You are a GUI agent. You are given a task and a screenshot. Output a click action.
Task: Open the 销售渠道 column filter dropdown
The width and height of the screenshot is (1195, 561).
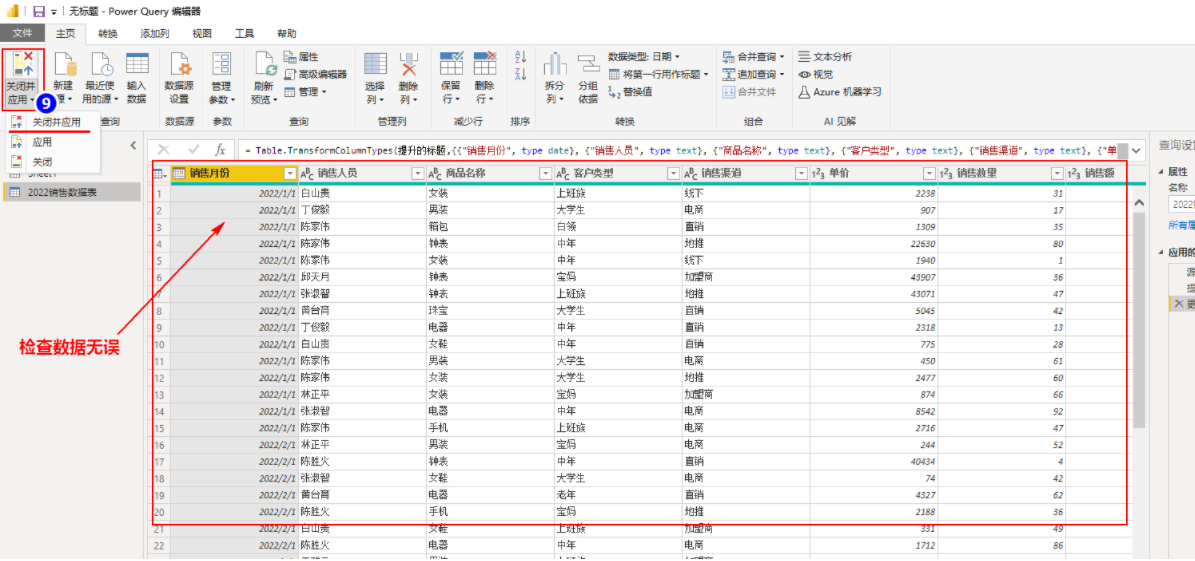(802, 174)
